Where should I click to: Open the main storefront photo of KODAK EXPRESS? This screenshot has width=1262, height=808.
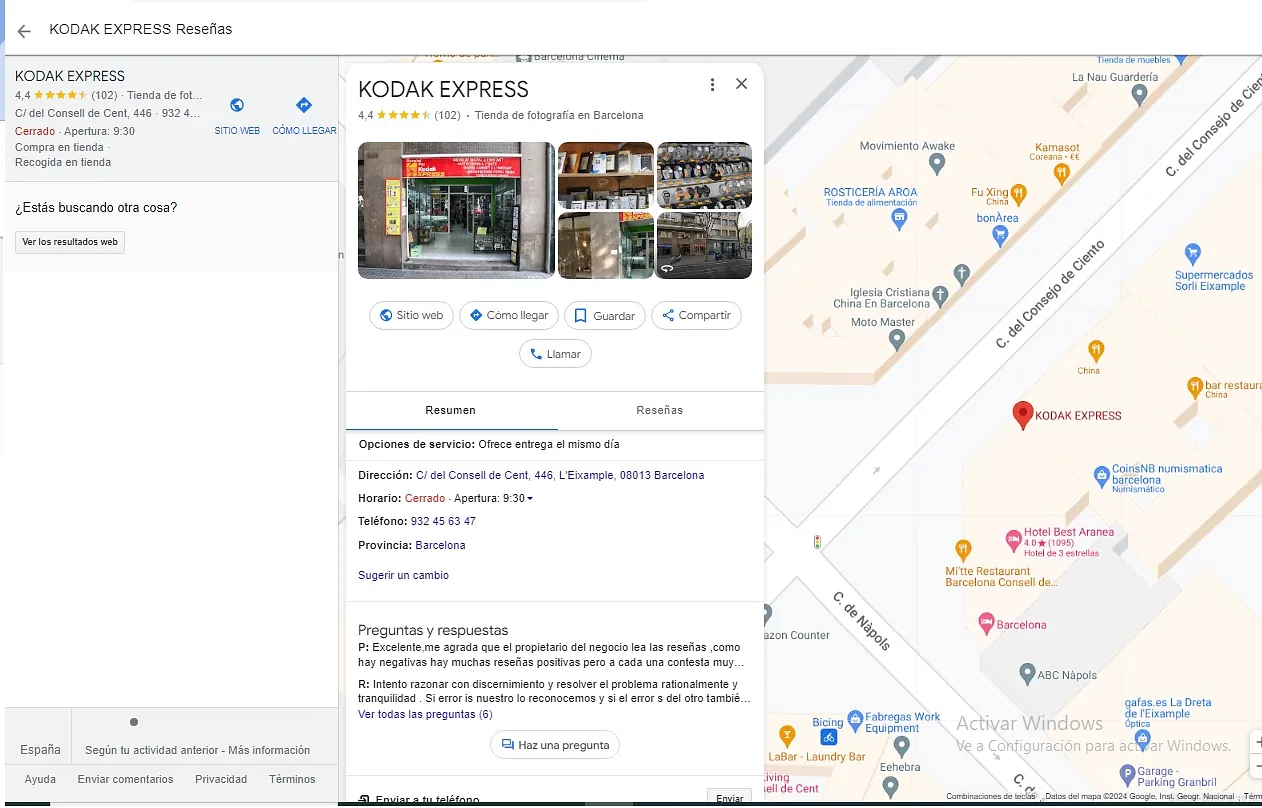(x=456, y=210)
